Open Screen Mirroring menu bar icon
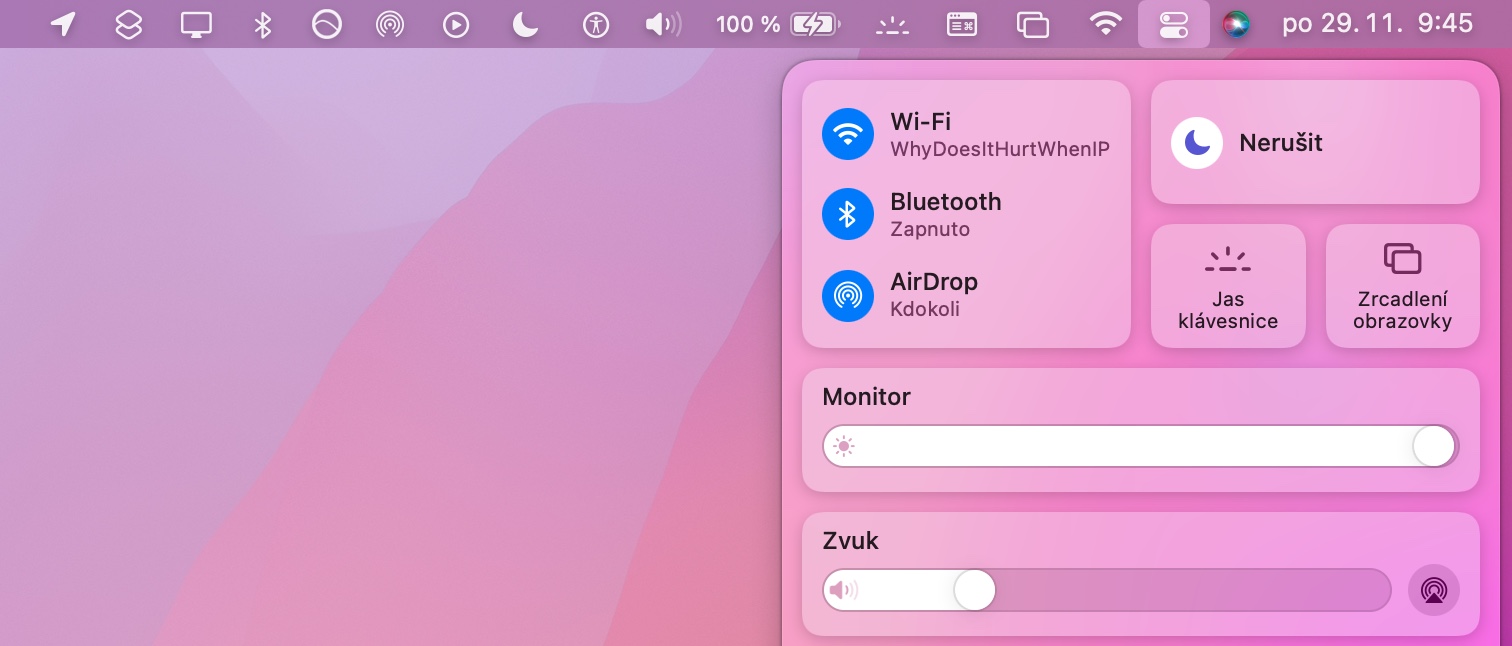The height and width of the screenshot is (646, 1512). (1032, 24)
